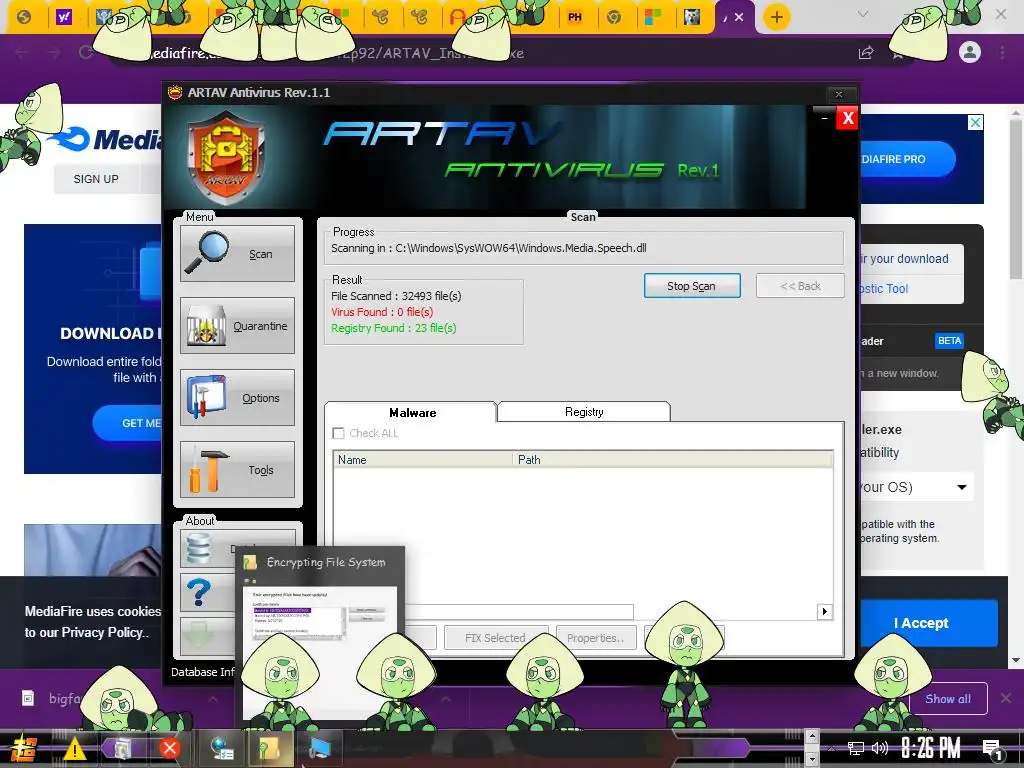Open the Start menu icon
The width and height of the screenshot is (1024, 768).
tap(23, 748)
